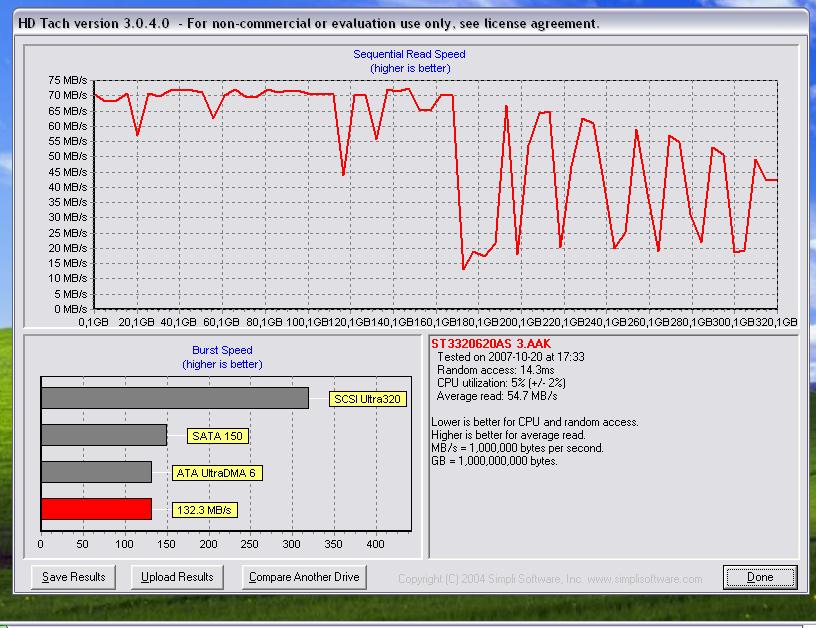Click the Done button
The height and width of the screenshot is (628, 816).
pos(760,577)
